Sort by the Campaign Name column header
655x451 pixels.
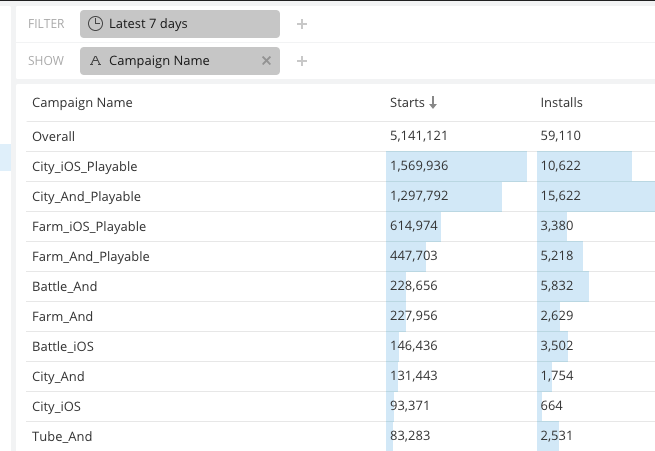click(82, 103)
